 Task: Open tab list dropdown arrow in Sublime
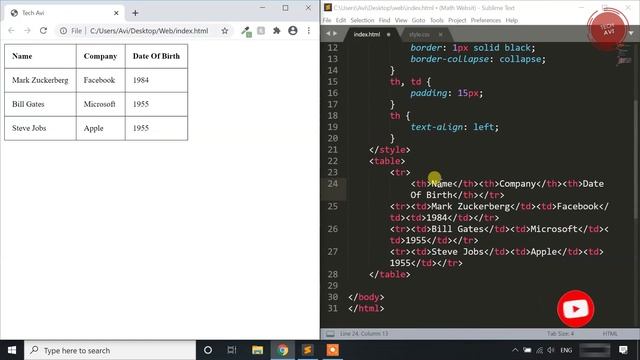coord(631,33)
